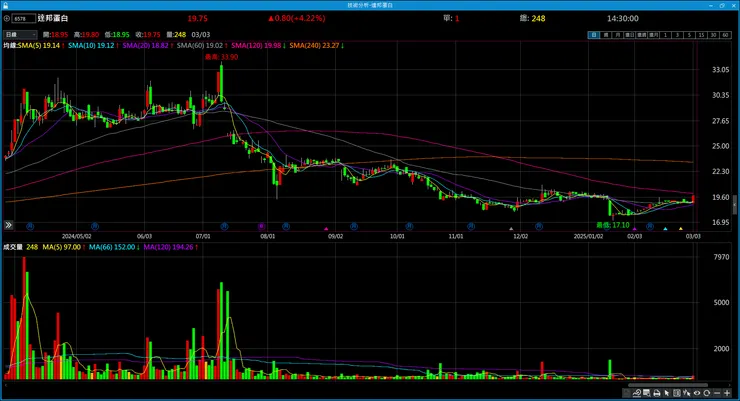Select the 還週 adjusted weekly period
The width and height of the screenshot is (740, 401).
point(641,35)
